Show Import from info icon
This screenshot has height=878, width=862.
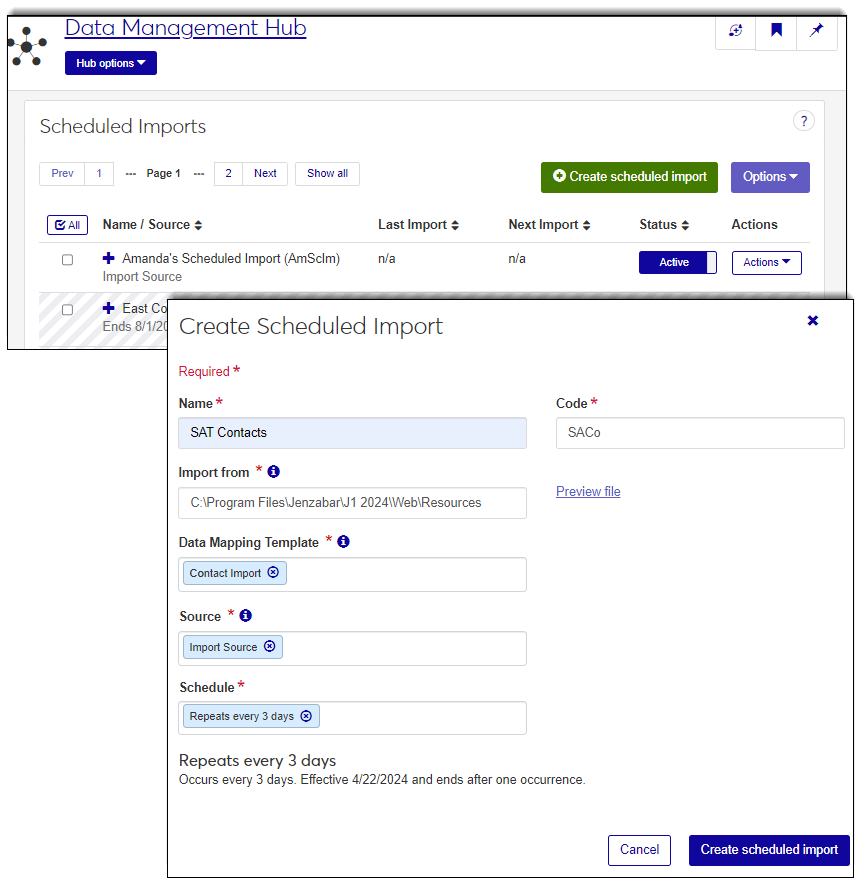273,472
